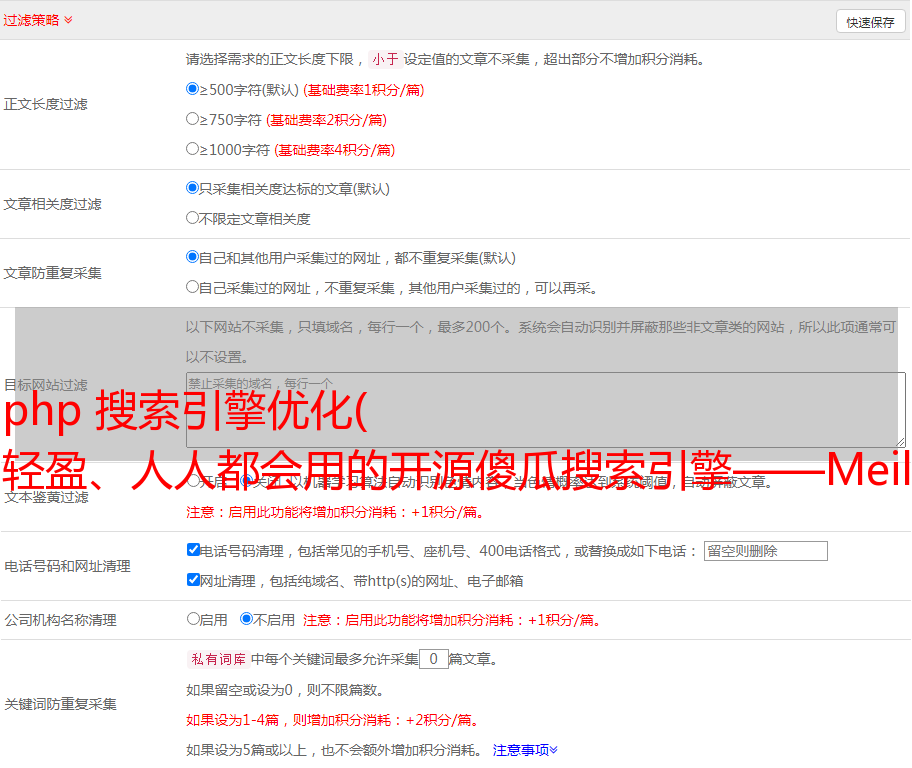
Task: Select 不启用 for company name cleanup
Action: (247, 619)
